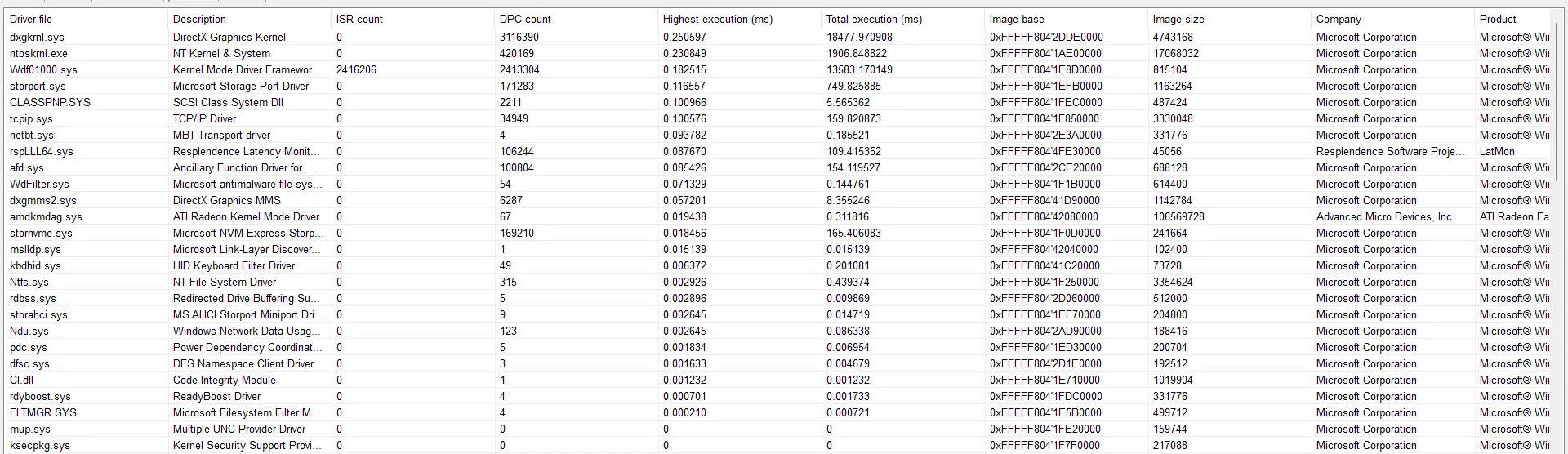Viewport: 1568px width, 454px height.
Task: Sort by the DPC count column header
Action: pyautogui.click(x=576, y=19)
